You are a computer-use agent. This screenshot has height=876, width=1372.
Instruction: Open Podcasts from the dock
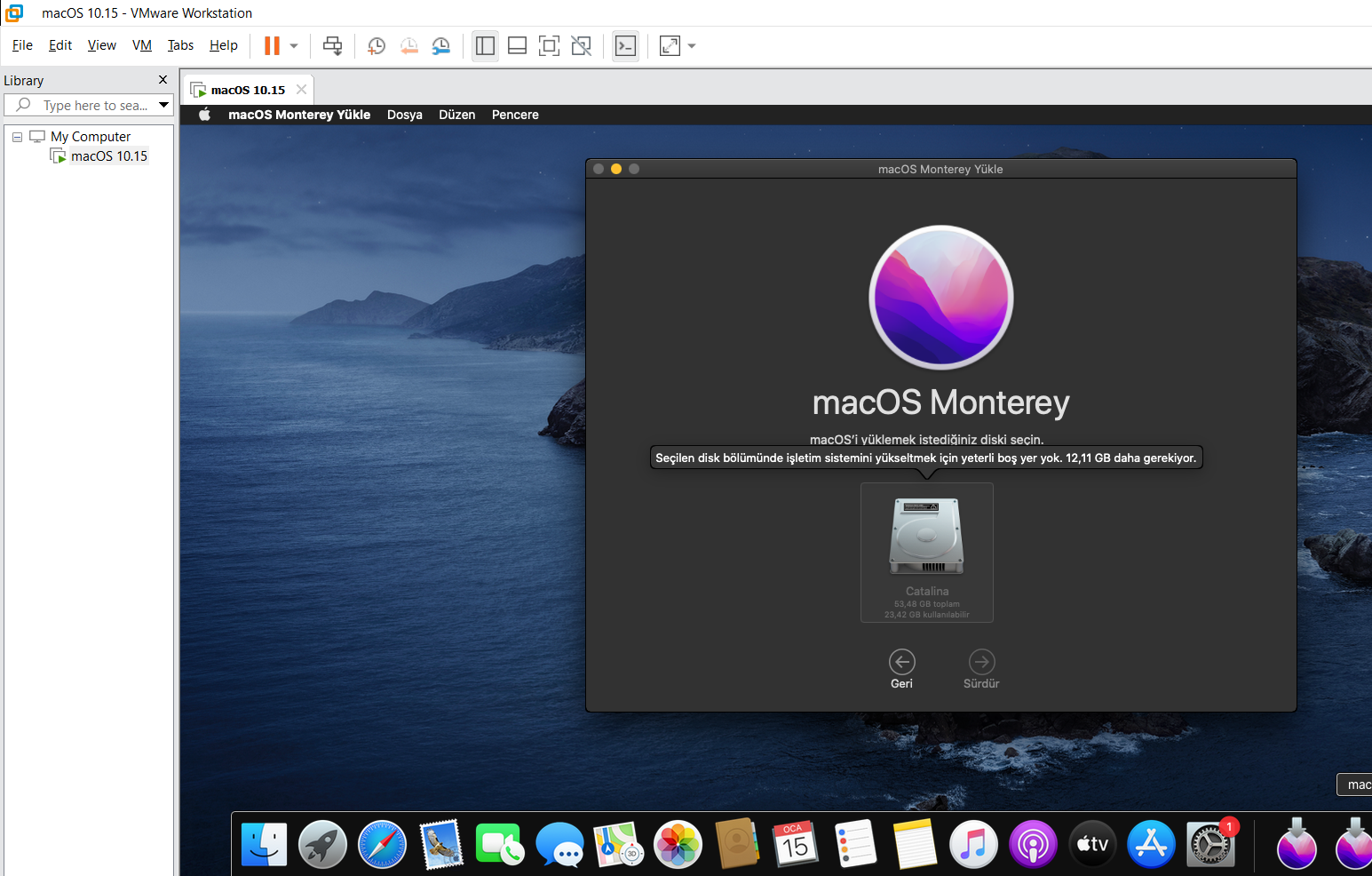click(x=1033, y=844)
